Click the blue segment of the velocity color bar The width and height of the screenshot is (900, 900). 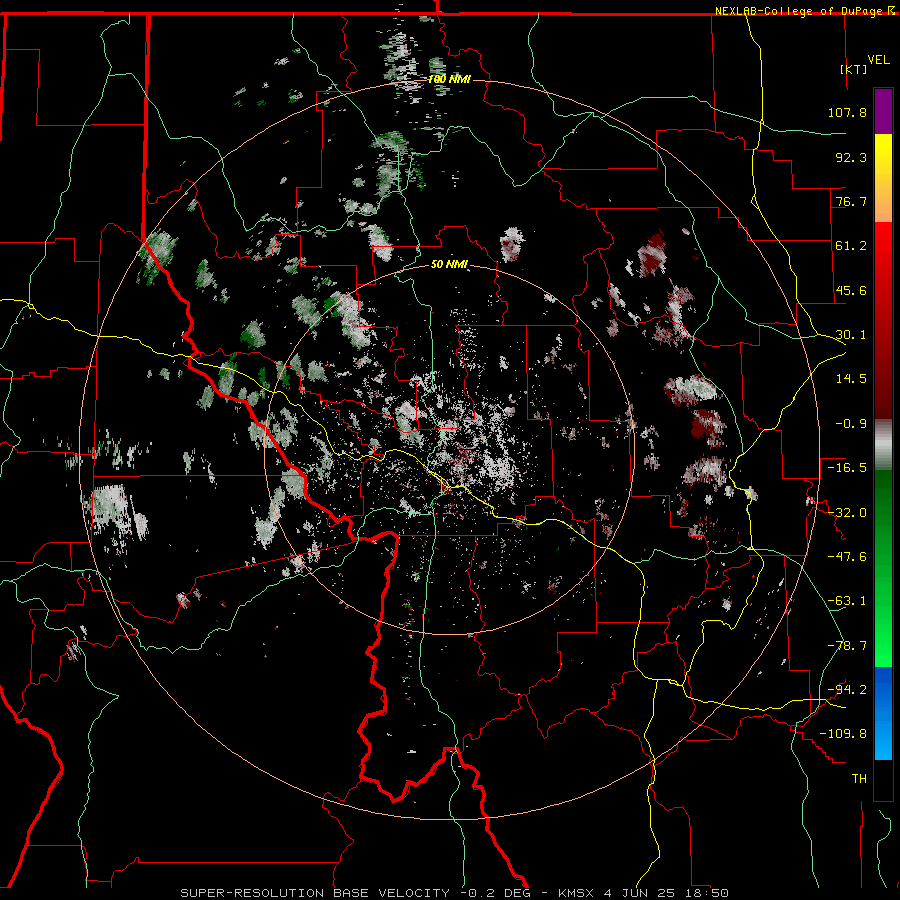pos(883,713)
